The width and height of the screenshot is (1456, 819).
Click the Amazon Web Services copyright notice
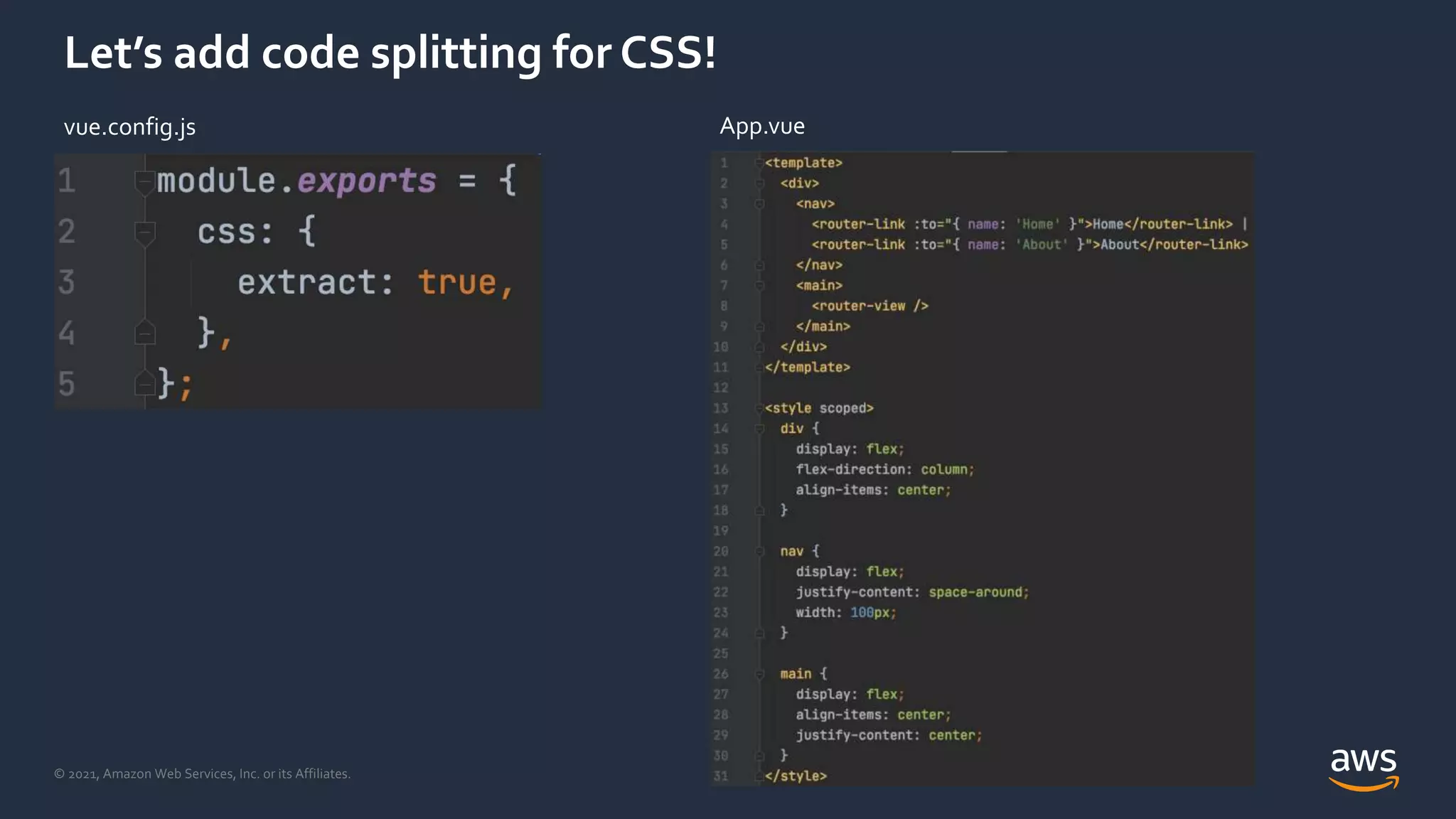203,773
